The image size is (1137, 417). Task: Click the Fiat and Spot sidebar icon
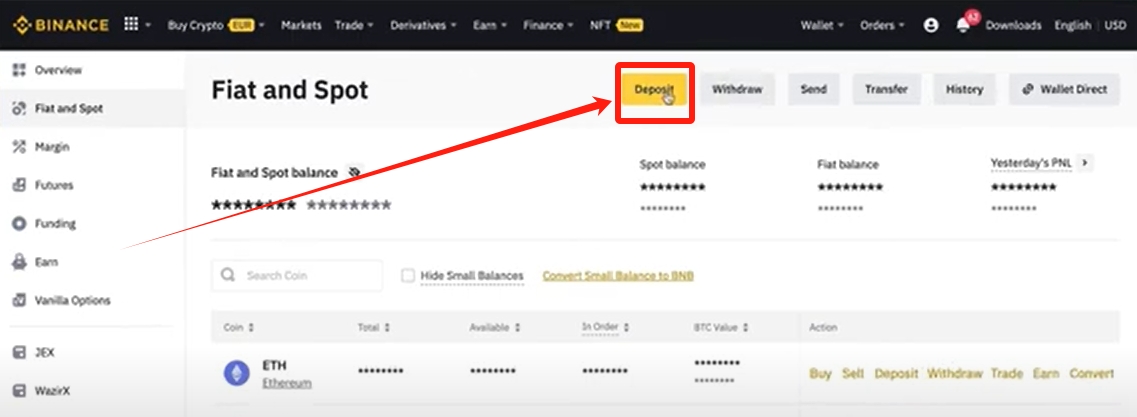[20, 109]
